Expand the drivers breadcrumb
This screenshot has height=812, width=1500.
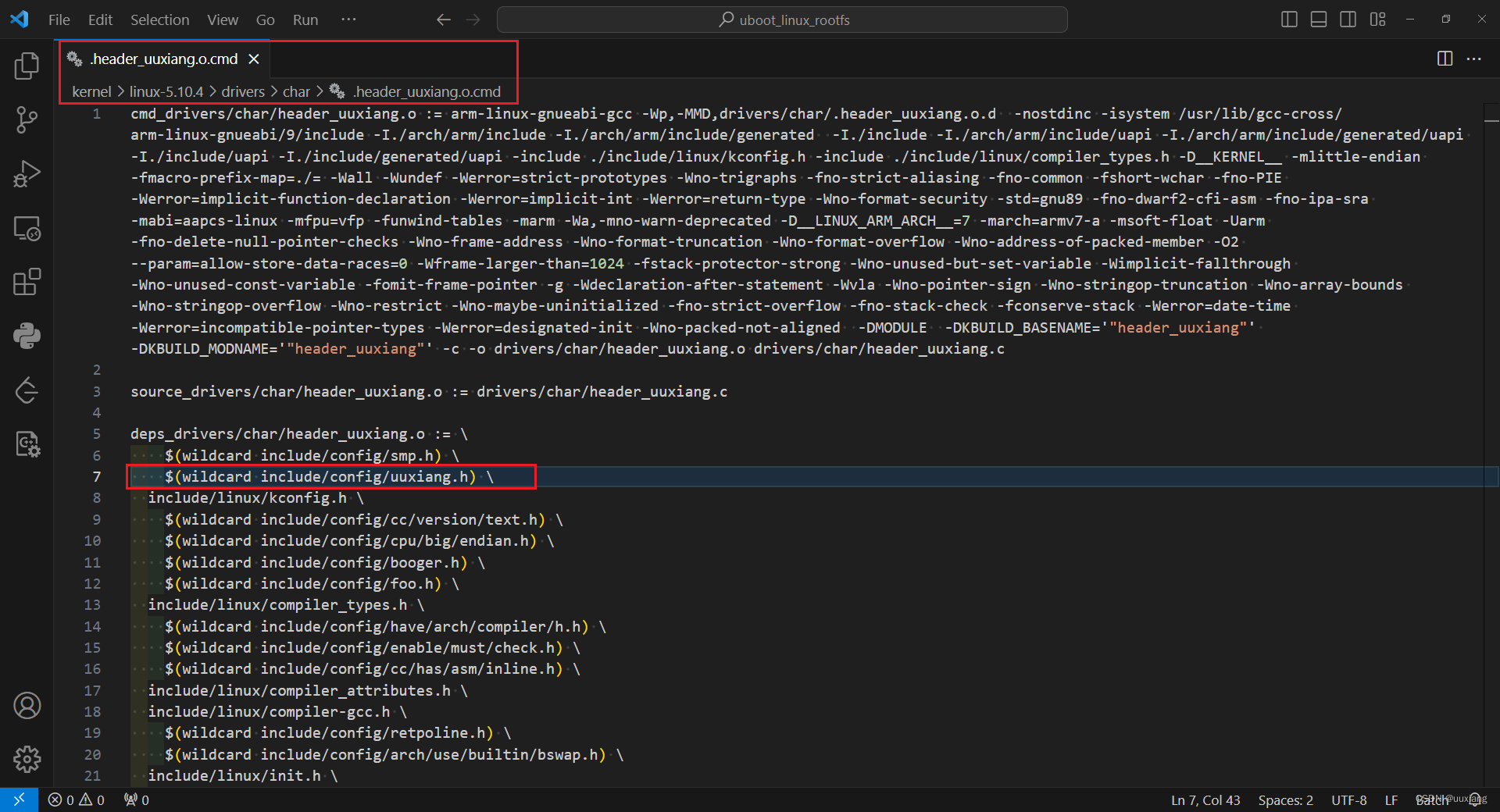pyautogui.click(x=243, y=91)
